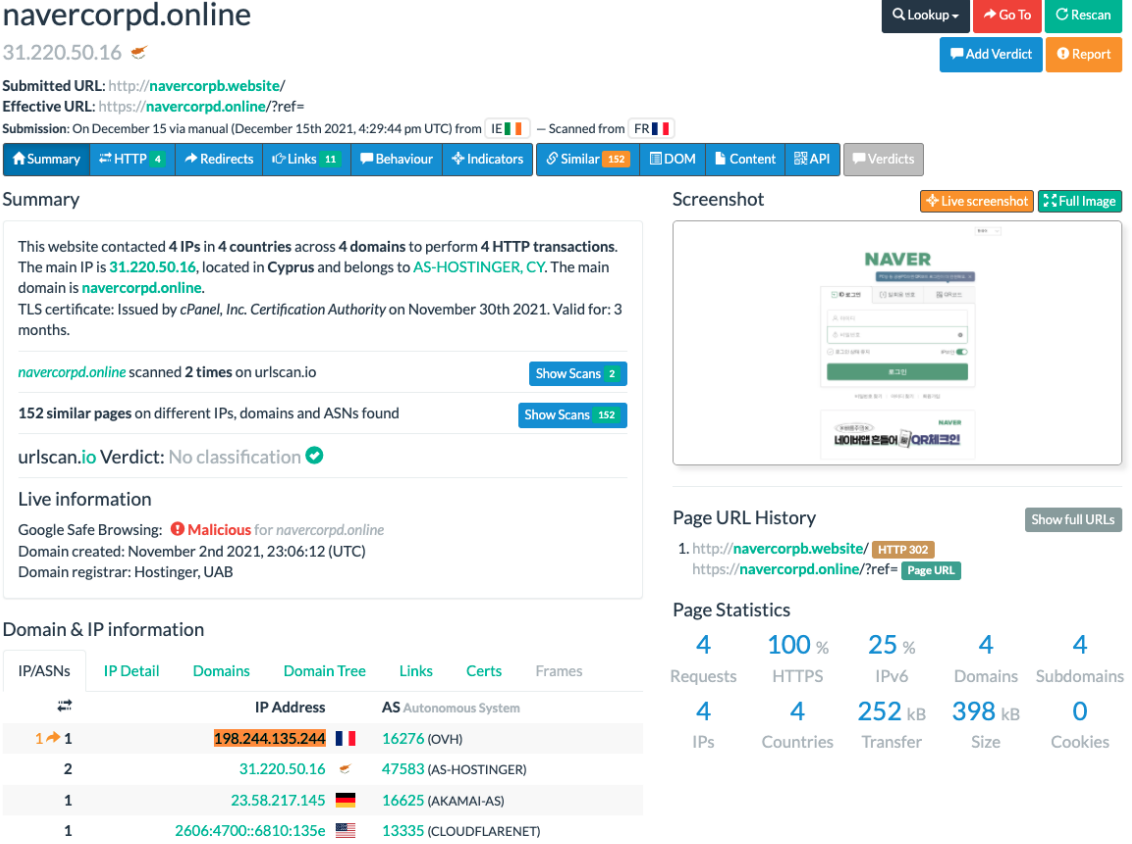
Task: Switch to the HTTP tab
Action: [132, 159]
